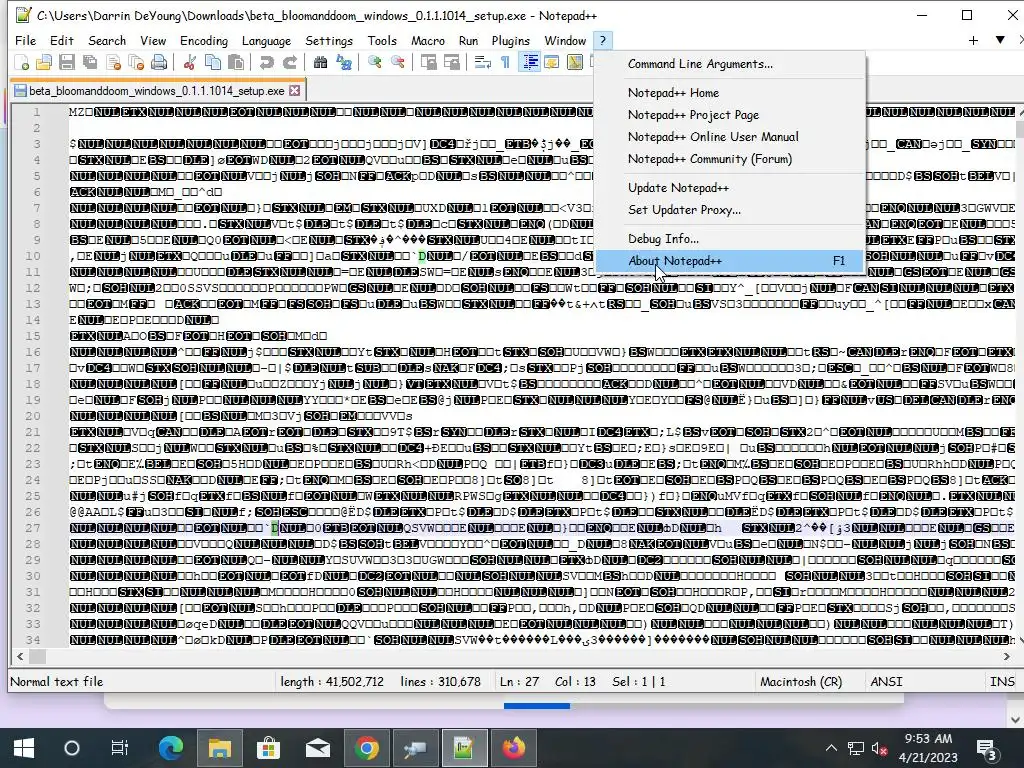1024x768 pixels.
Task: Click the horizontal scrollbar left arrow
Action: (x=20, y=656)
